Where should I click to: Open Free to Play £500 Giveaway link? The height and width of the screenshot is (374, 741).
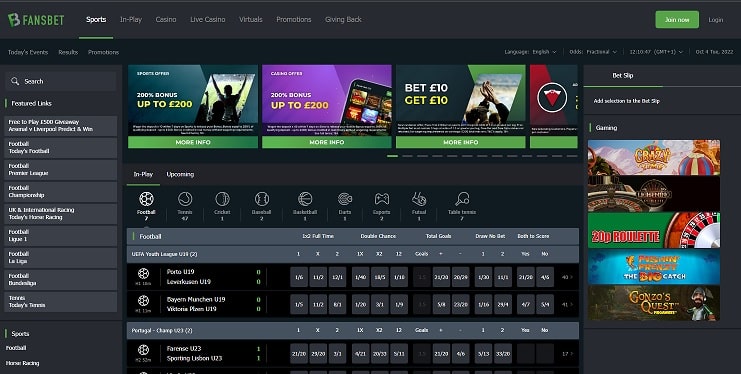click(61, 126)
